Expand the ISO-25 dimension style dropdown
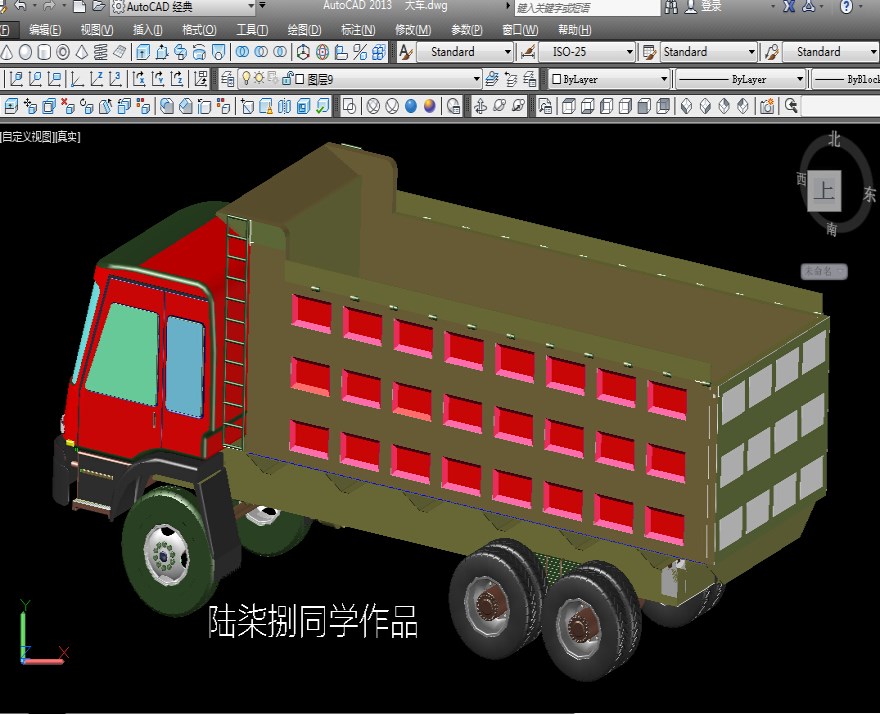 [x=628, y=52]
